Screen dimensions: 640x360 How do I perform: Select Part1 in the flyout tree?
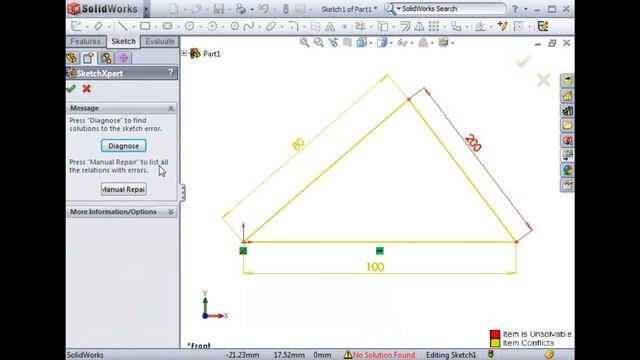[211, 53]
